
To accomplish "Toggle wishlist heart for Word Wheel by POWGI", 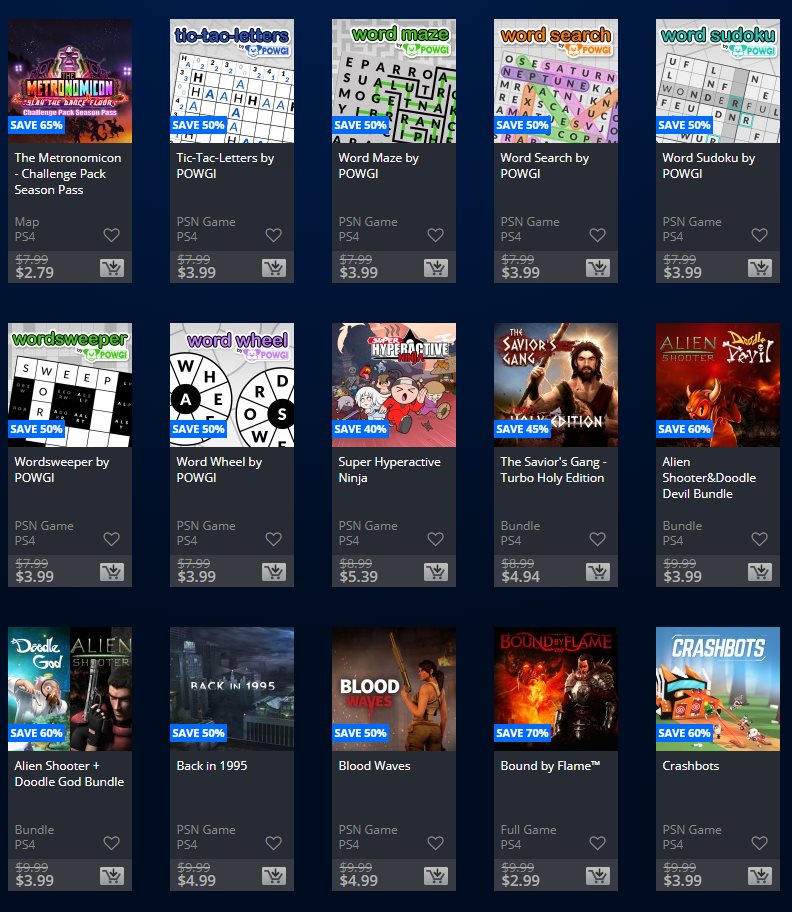I will (x=273, y=539).
